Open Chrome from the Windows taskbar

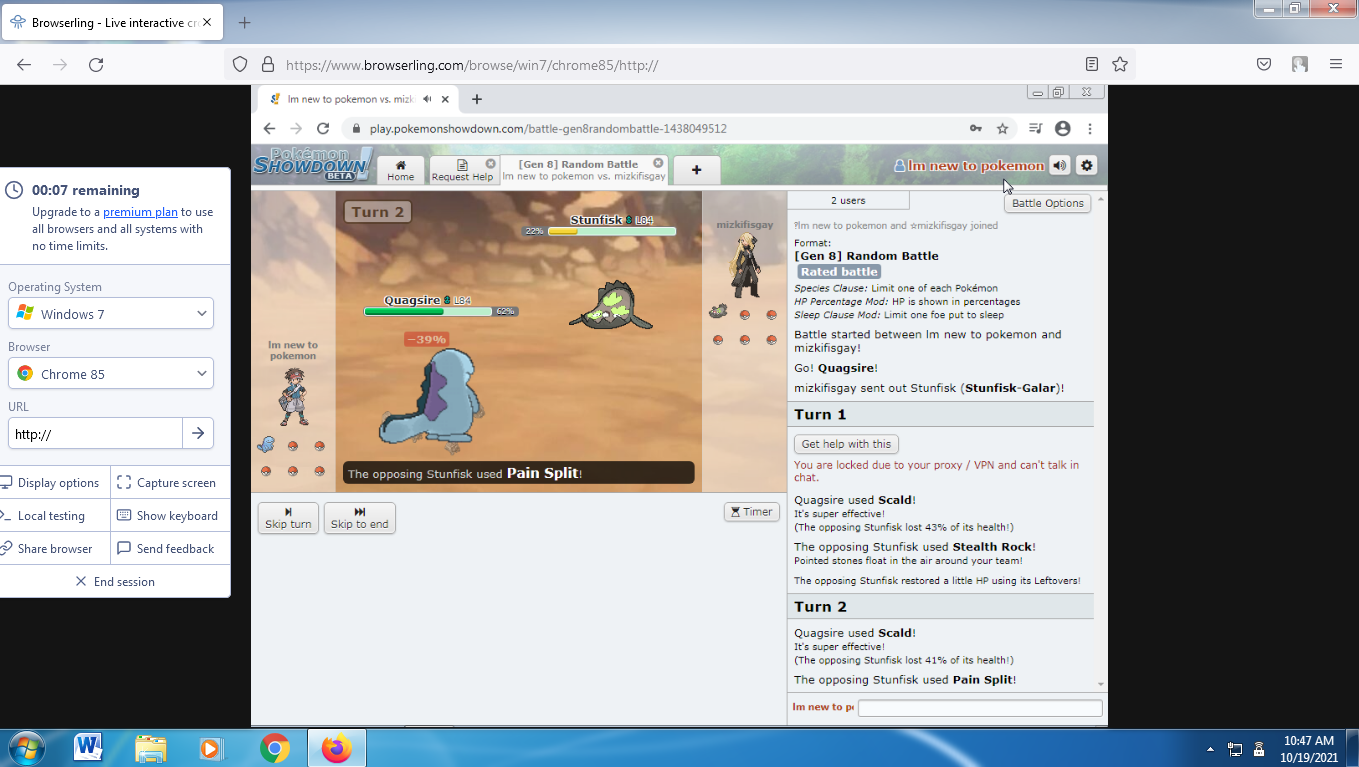point(275,748)
